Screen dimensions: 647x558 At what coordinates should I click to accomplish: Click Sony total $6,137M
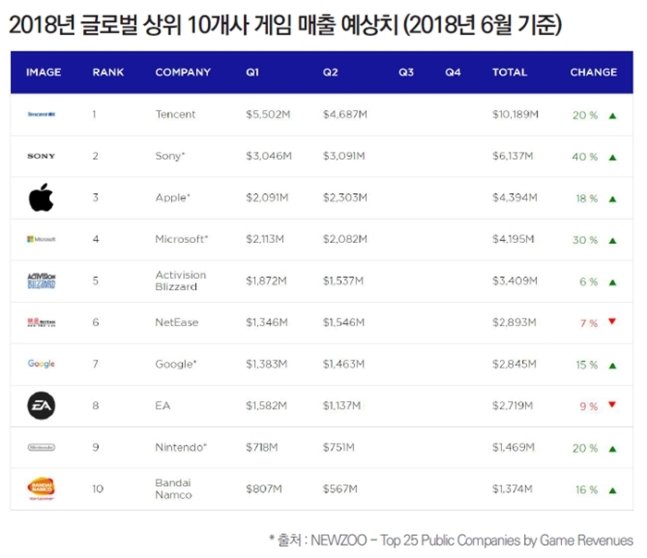(x=513, y=156)
